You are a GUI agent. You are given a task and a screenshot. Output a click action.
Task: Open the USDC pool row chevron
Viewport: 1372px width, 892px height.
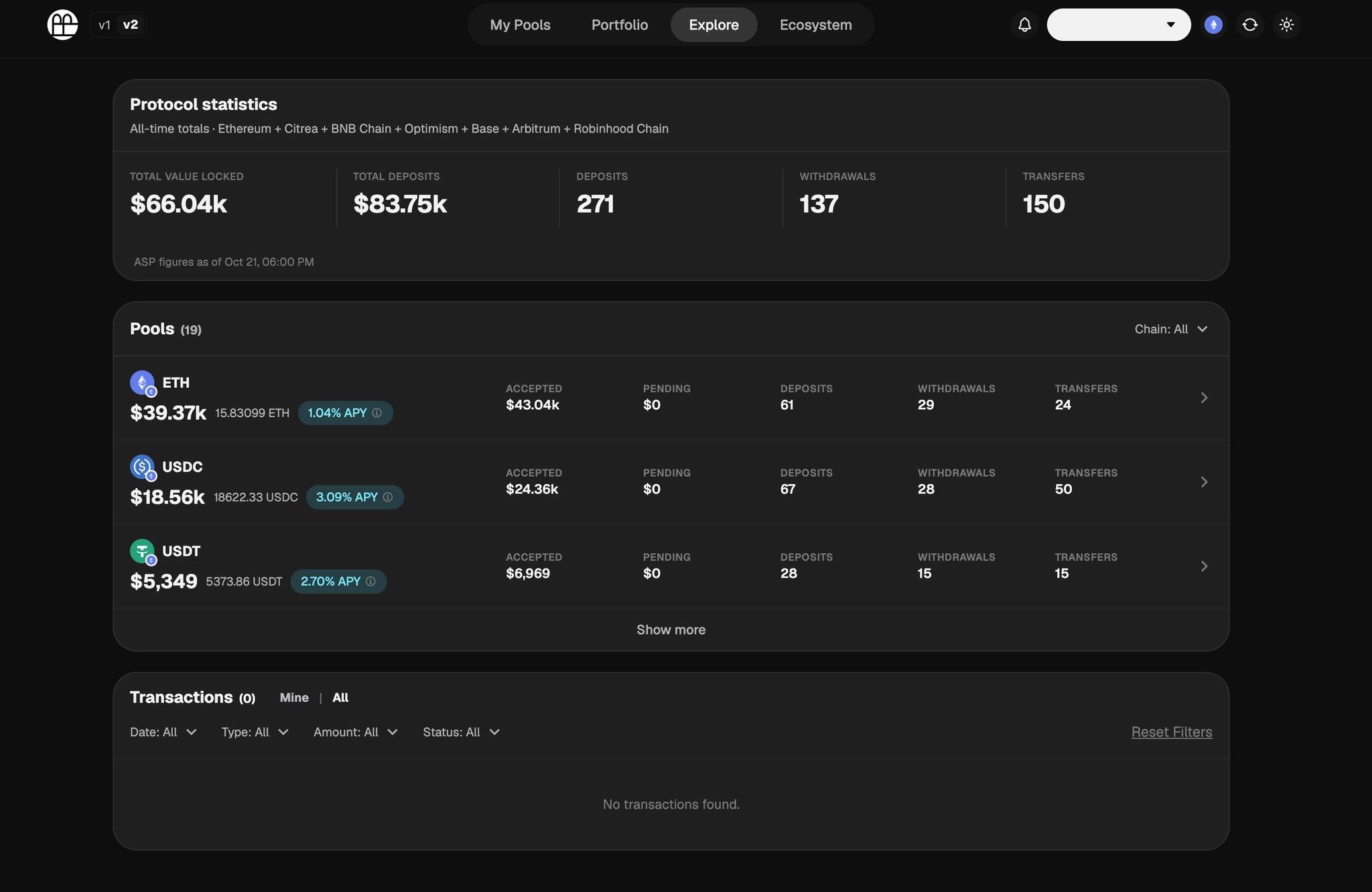pyautogui.click(x=1204, y=482)
